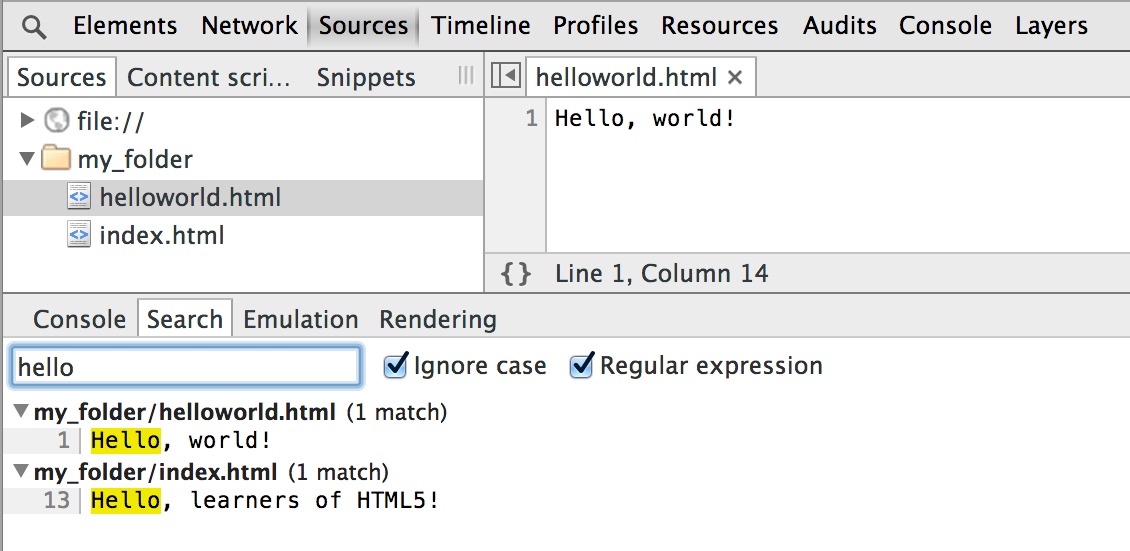Collapse the my_folder tree node

[x=27, y=159]
